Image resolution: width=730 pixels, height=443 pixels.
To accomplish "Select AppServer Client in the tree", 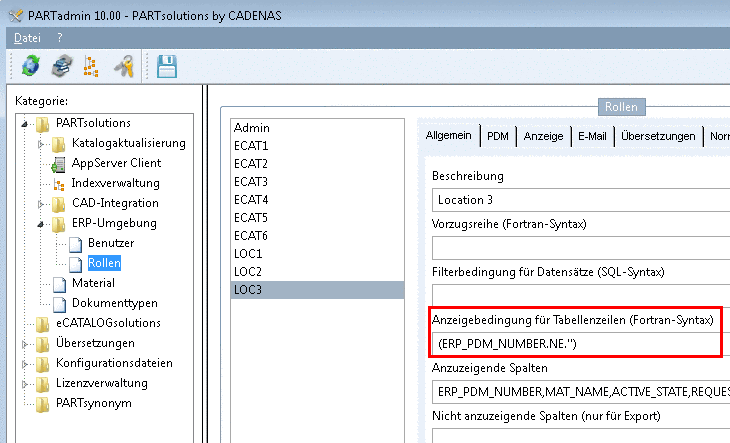I will [116, 163].
